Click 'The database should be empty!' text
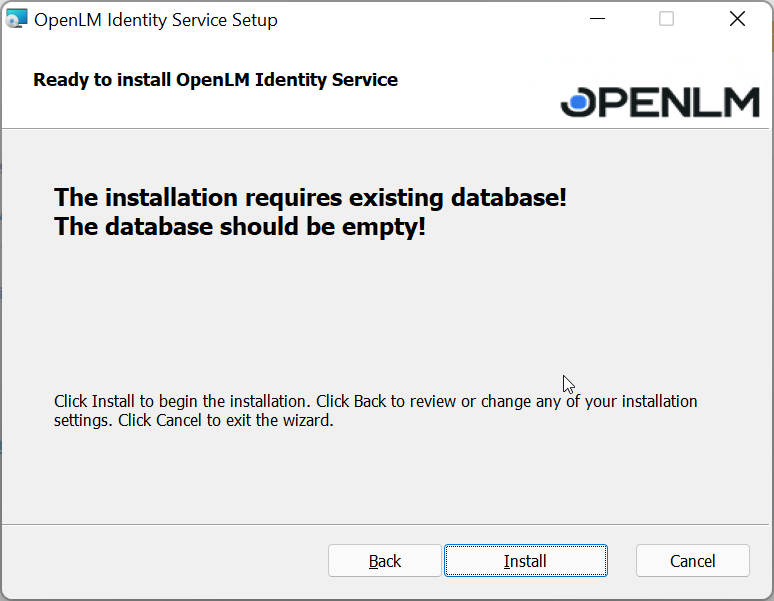Viewport: 774px width, 601px height. click(x=240, y=227)
